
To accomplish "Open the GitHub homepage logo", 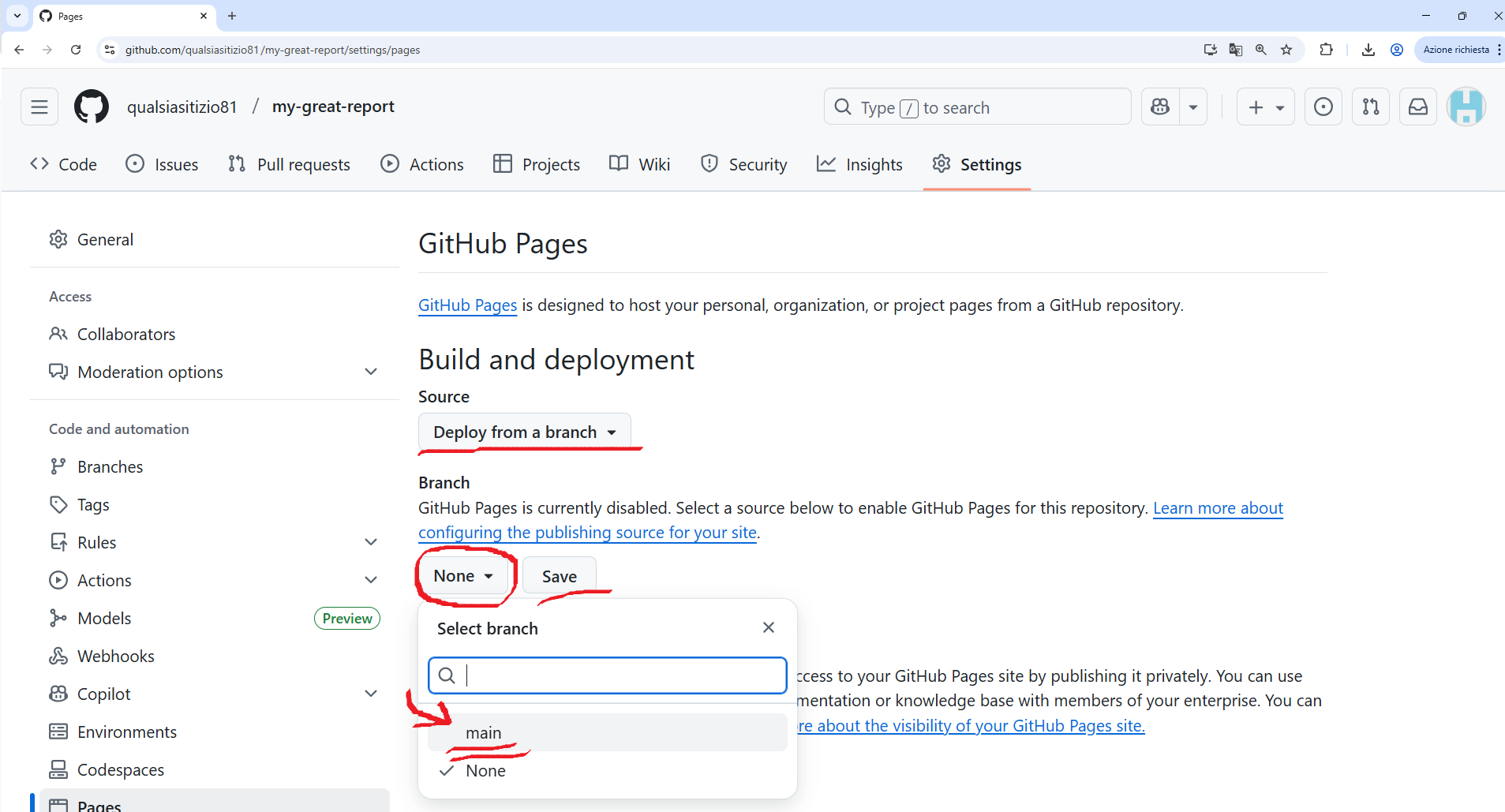I will [x=92, y=107].
